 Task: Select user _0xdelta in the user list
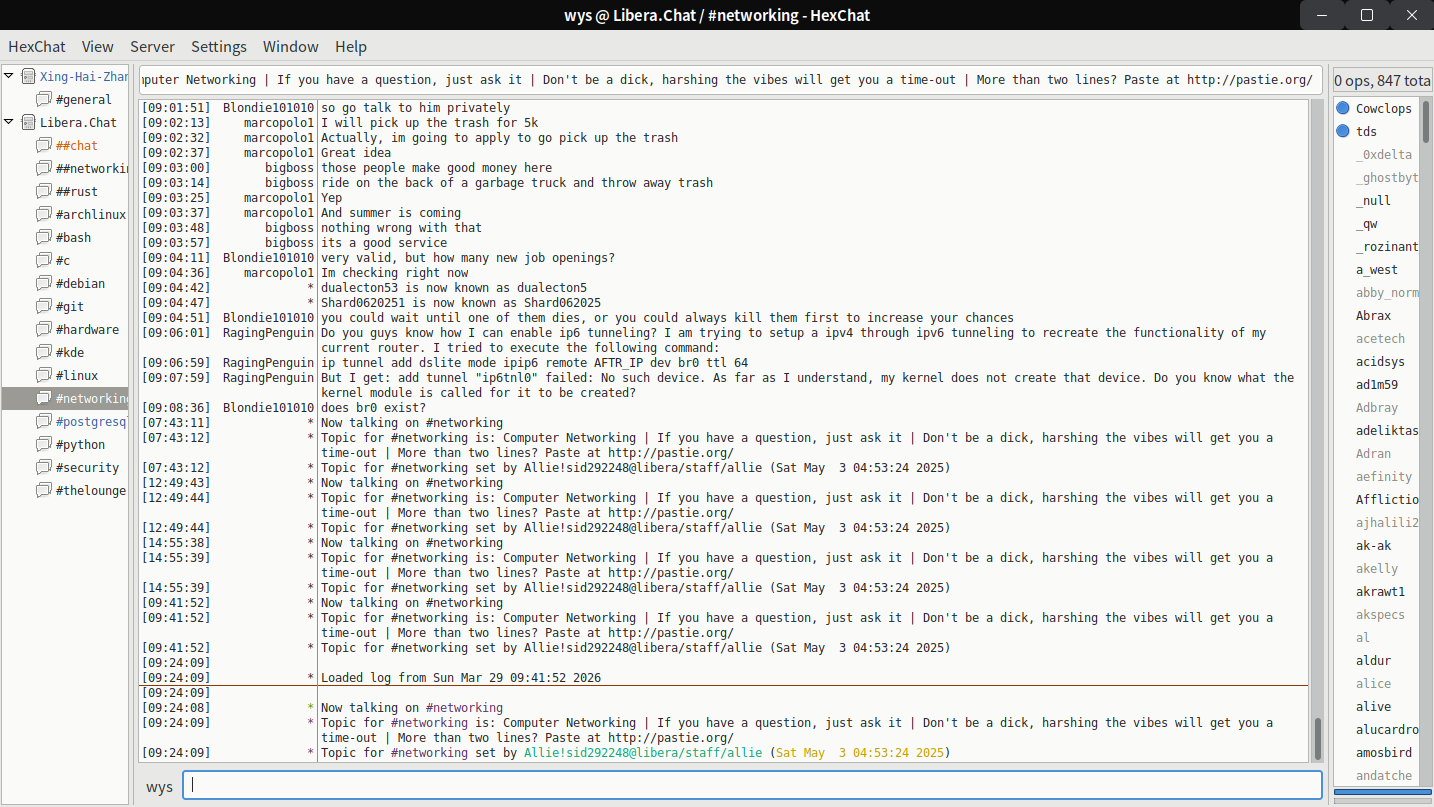coord(1384,154)
